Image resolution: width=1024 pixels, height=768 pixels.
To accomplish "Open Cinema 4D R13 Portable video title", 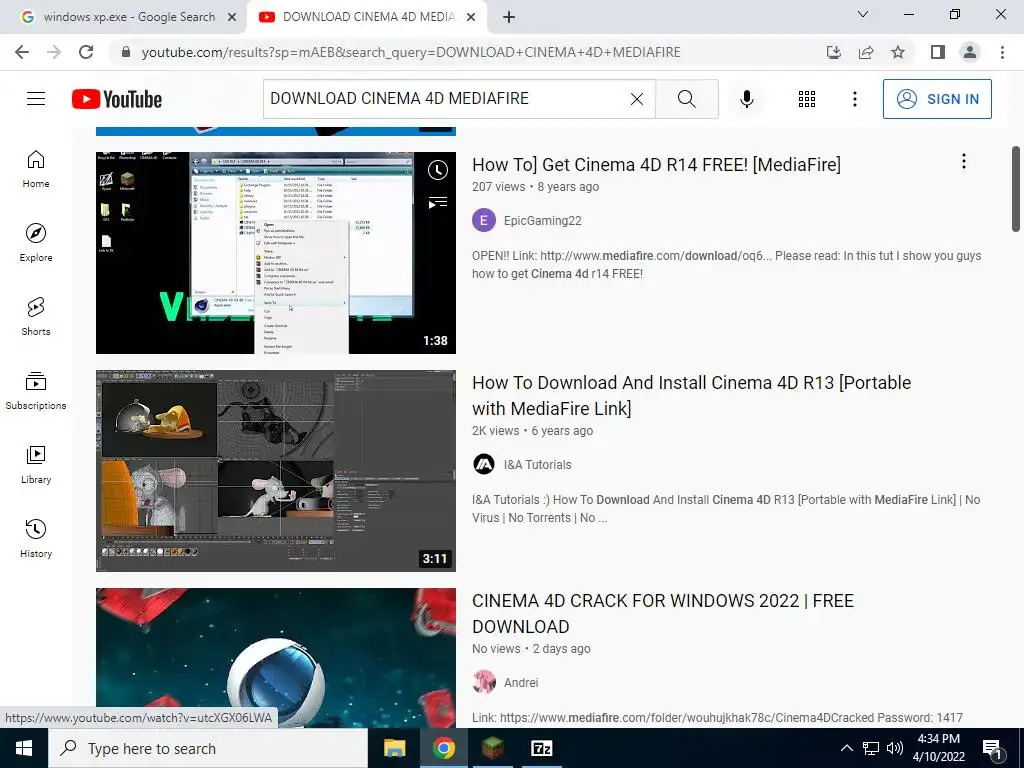I will point(692,396).
